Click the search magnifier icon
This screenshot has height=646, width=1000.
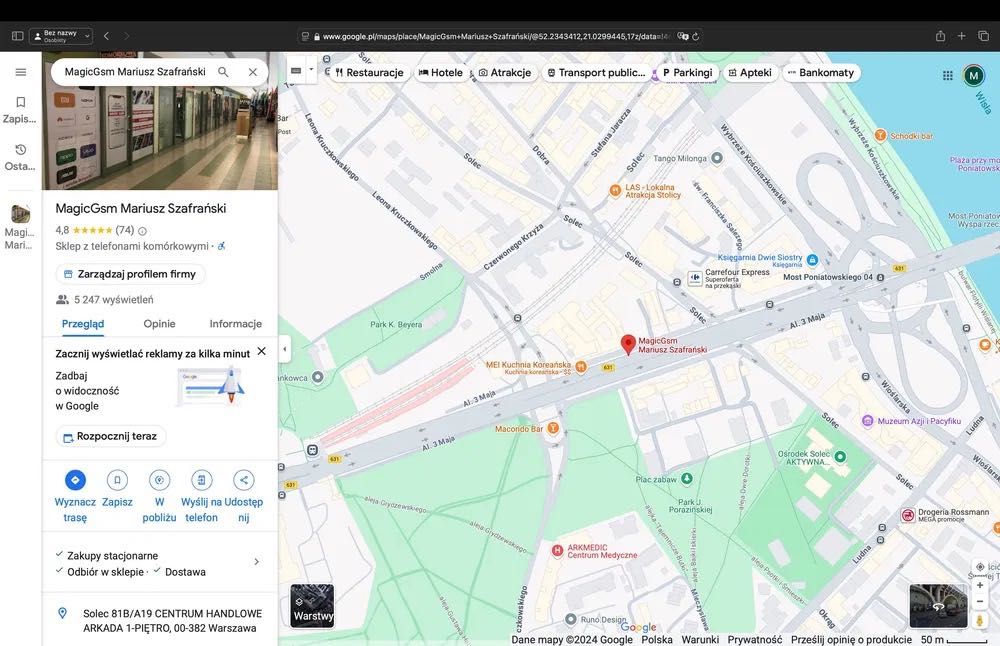223,72
